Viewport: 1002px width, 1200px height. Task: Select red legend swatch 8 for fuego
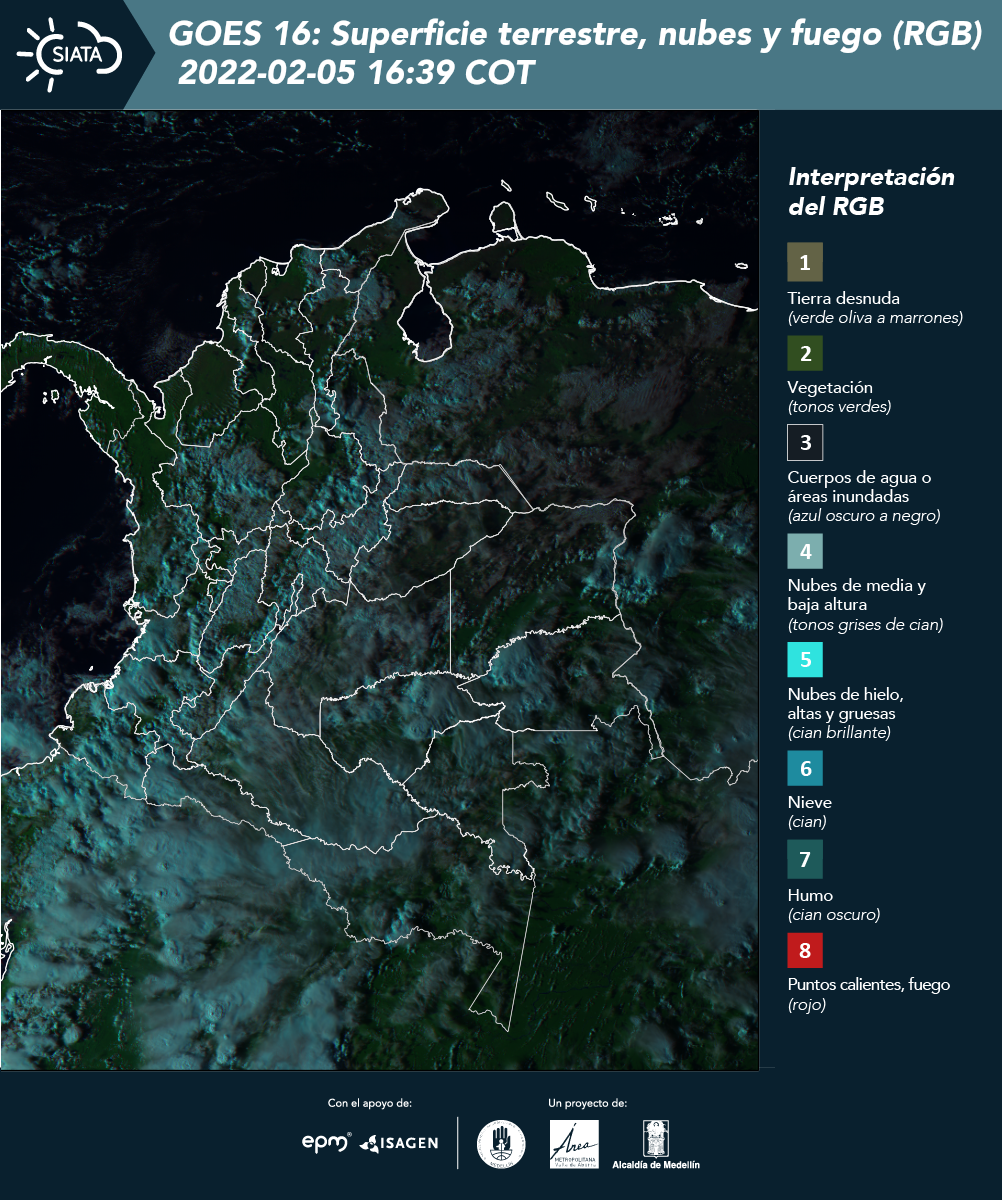805,949
